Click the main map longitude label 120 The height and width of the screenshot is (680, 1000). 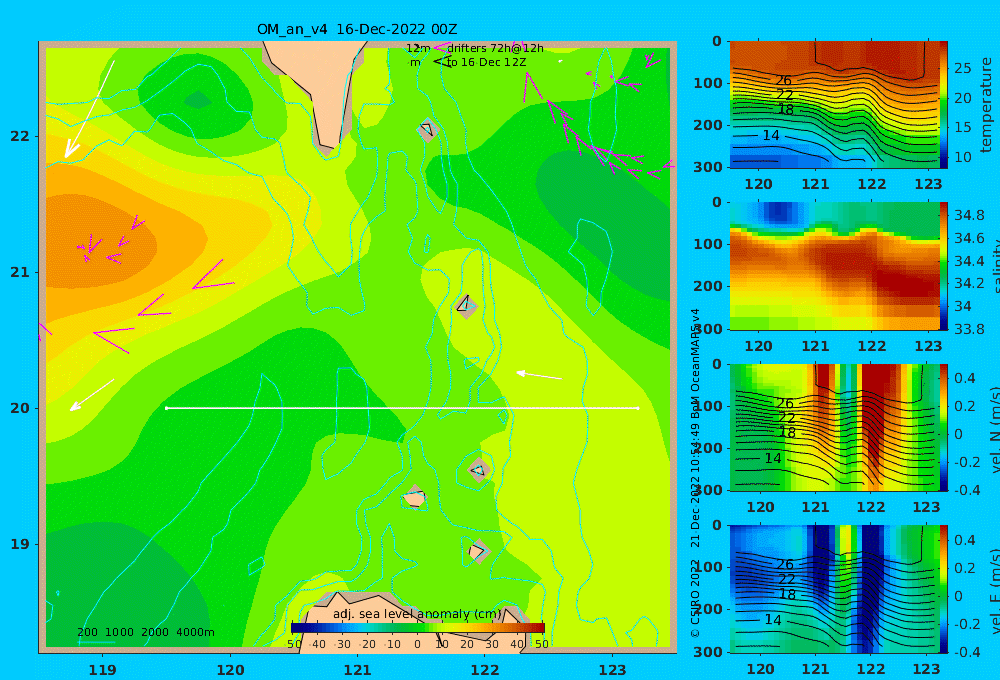click(x=230, y=670)
